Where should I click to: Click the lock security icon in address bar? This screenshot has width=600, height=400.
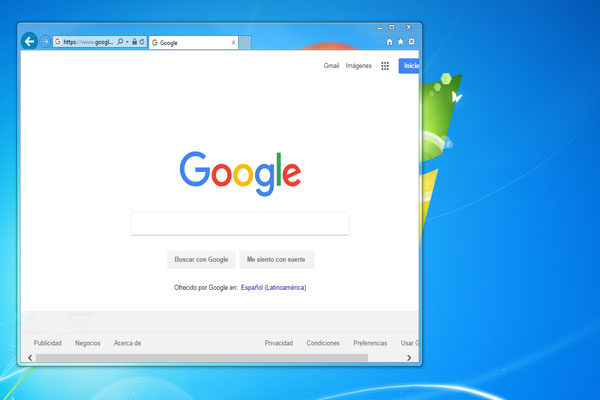click(x=135, y=42)
